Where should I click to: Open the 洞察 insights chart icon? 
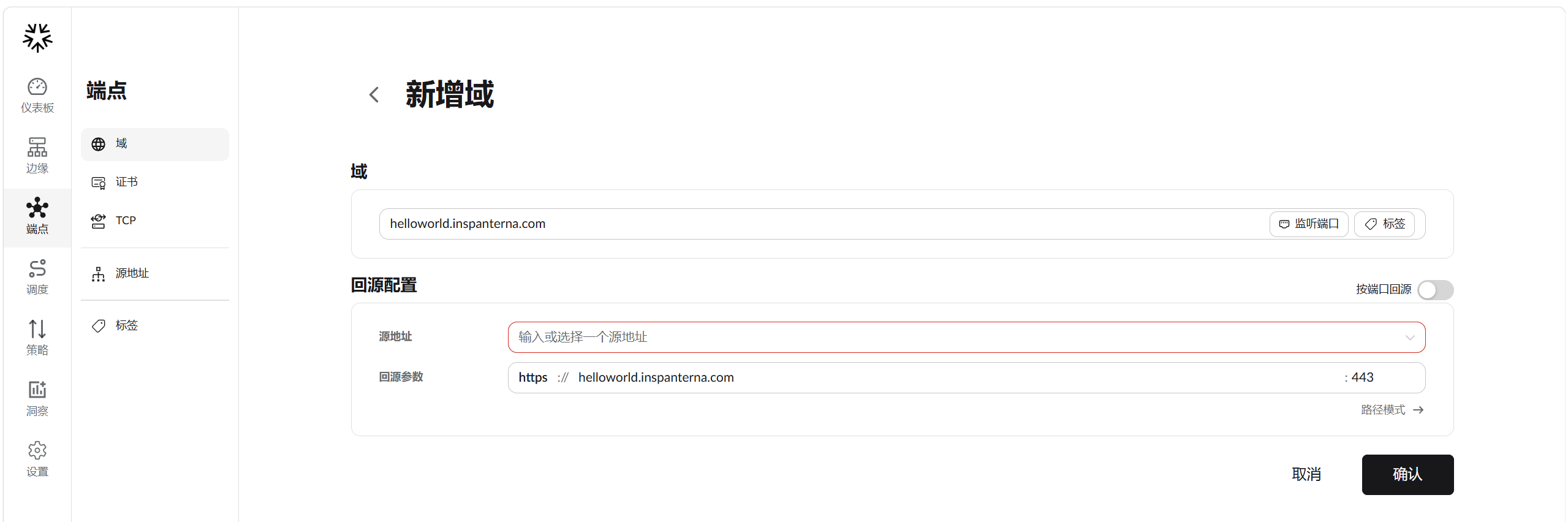[x=37, y=390]
